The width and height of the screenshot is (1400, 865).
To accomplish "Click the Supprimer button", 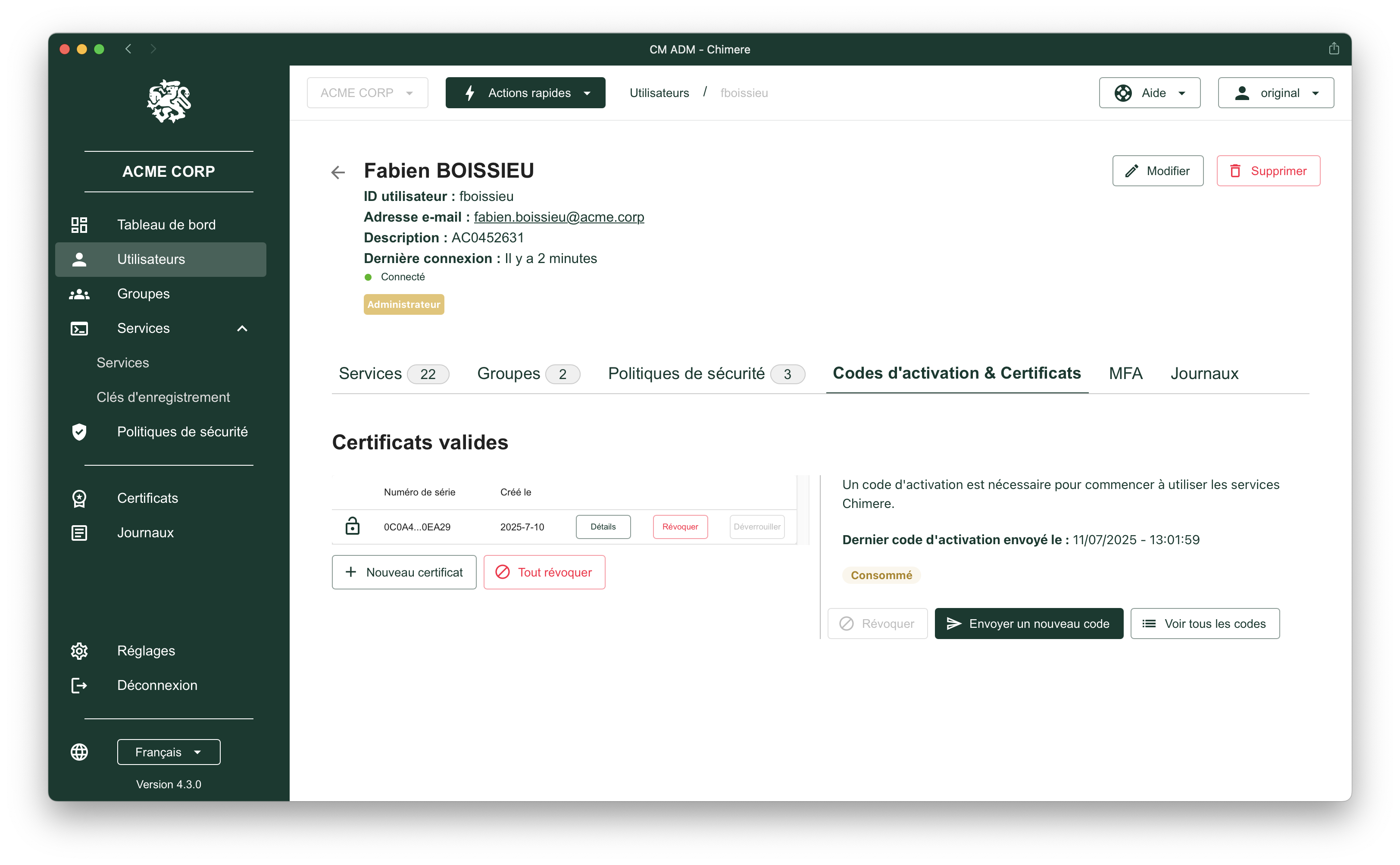I will (1268, 170).
